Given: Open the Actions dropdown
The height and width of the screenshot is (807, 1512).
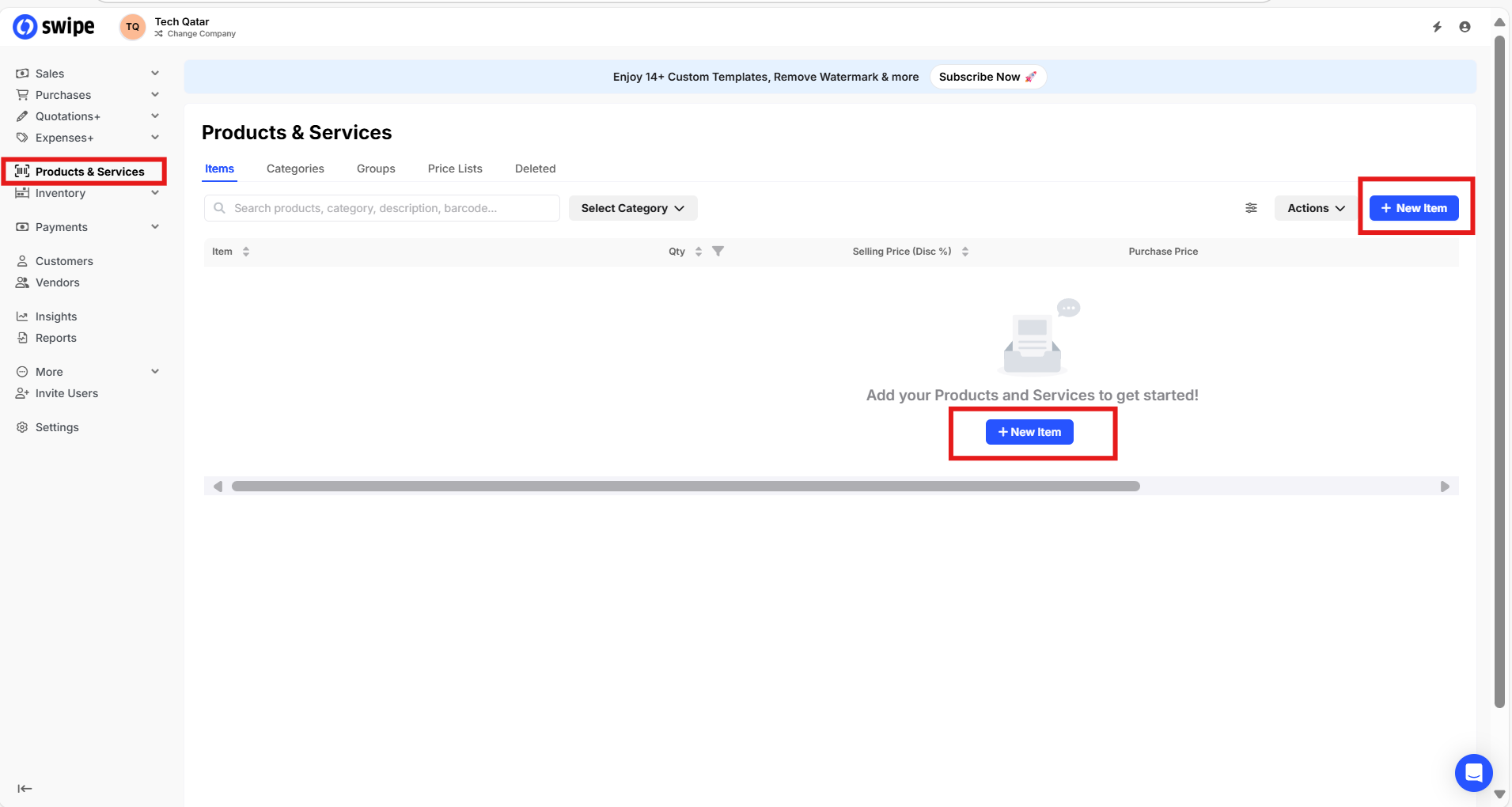Looking at the screenshot, I should [x=1316, y=208].
